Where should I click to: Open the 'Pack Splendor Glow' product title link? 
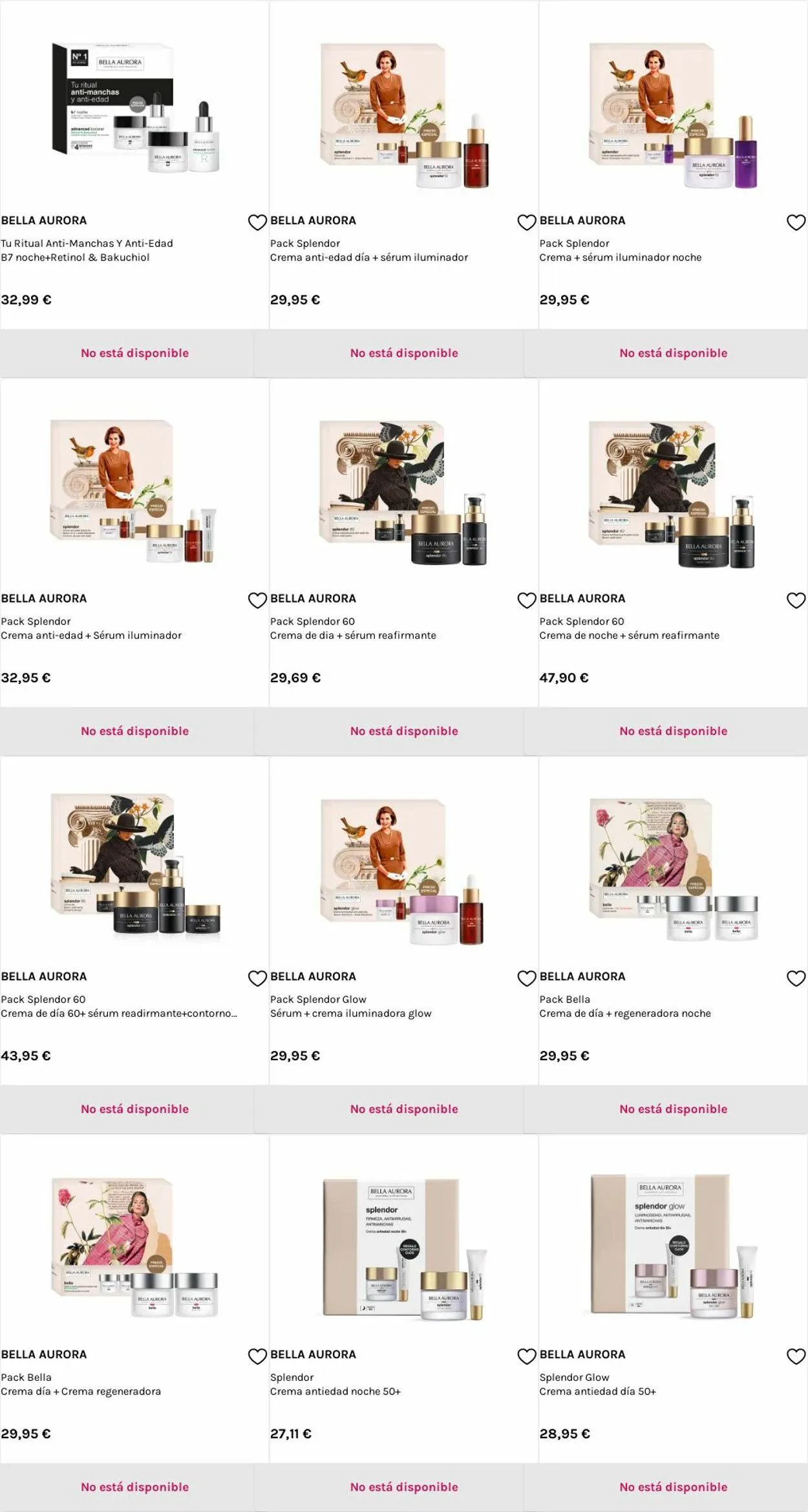[x=318, y=999]
